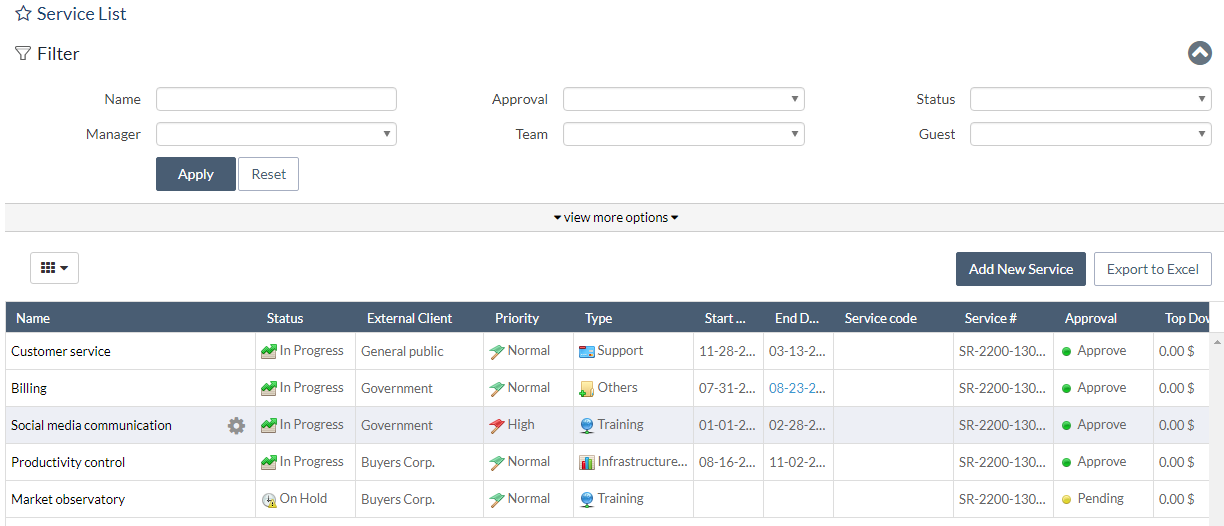Focus the Name filter text field
1224x526 pixels.
tap(276, 99)
